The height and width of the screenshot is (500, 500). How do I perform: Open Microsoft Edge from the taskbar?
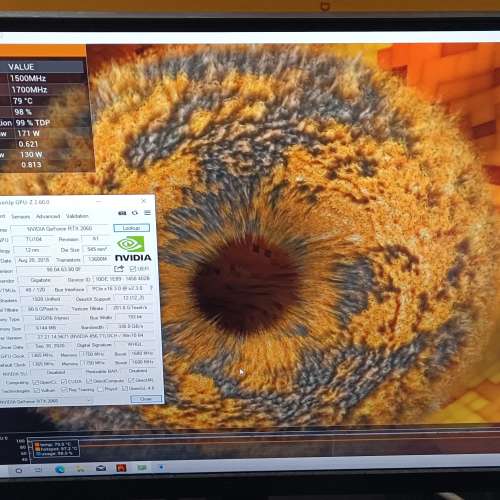60,470
